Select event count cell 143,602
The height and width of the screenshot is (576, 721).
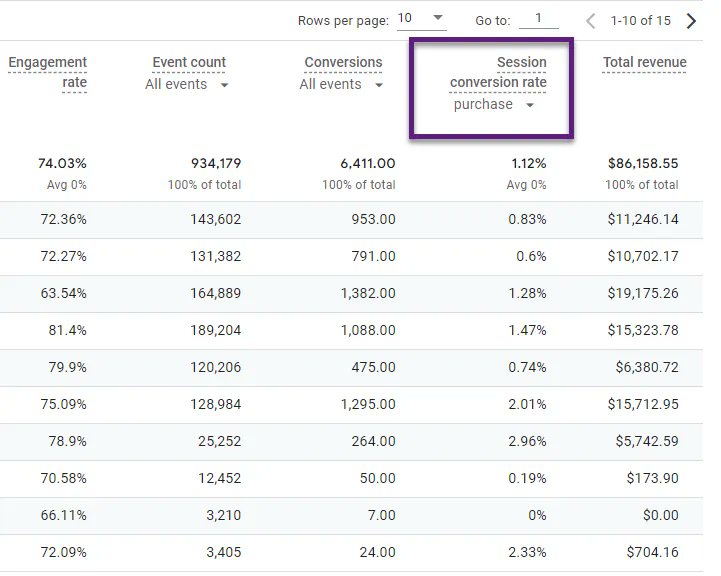pyautogui.click(x=216, y=219)
